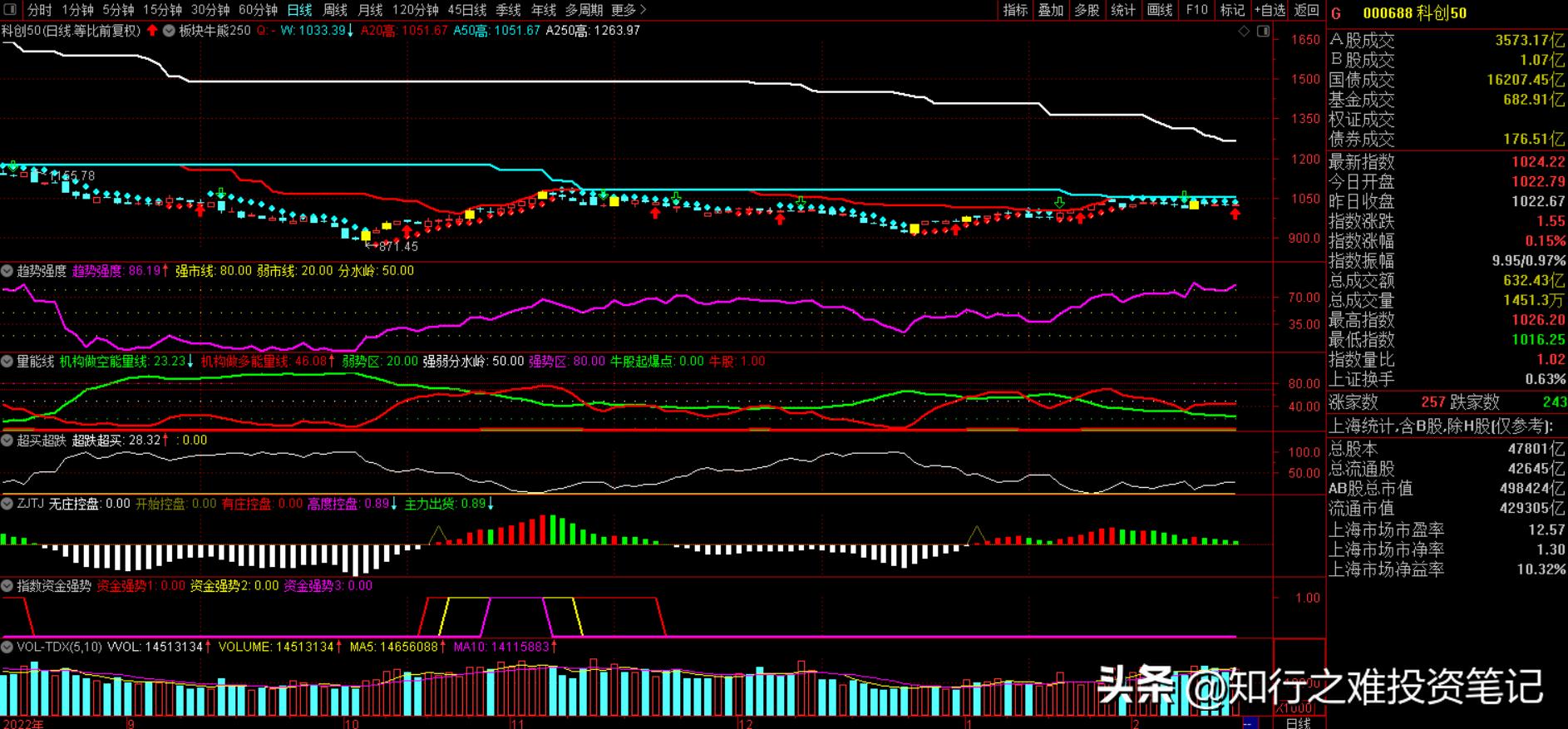Image resolution: width=1568 pixels, height=729 pixels.
Task: Click the 趋势强度 value 86.19
Action: 145,271
